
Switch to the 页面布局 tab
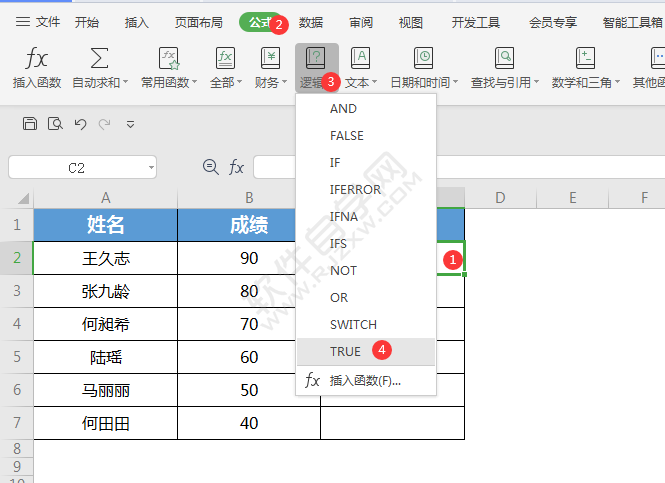[199, 22]
